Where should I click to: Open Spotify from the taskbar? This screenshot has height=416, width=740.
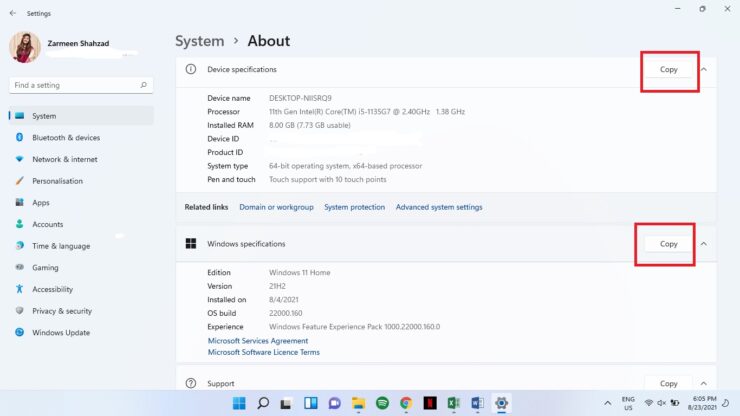coord(382,403)
